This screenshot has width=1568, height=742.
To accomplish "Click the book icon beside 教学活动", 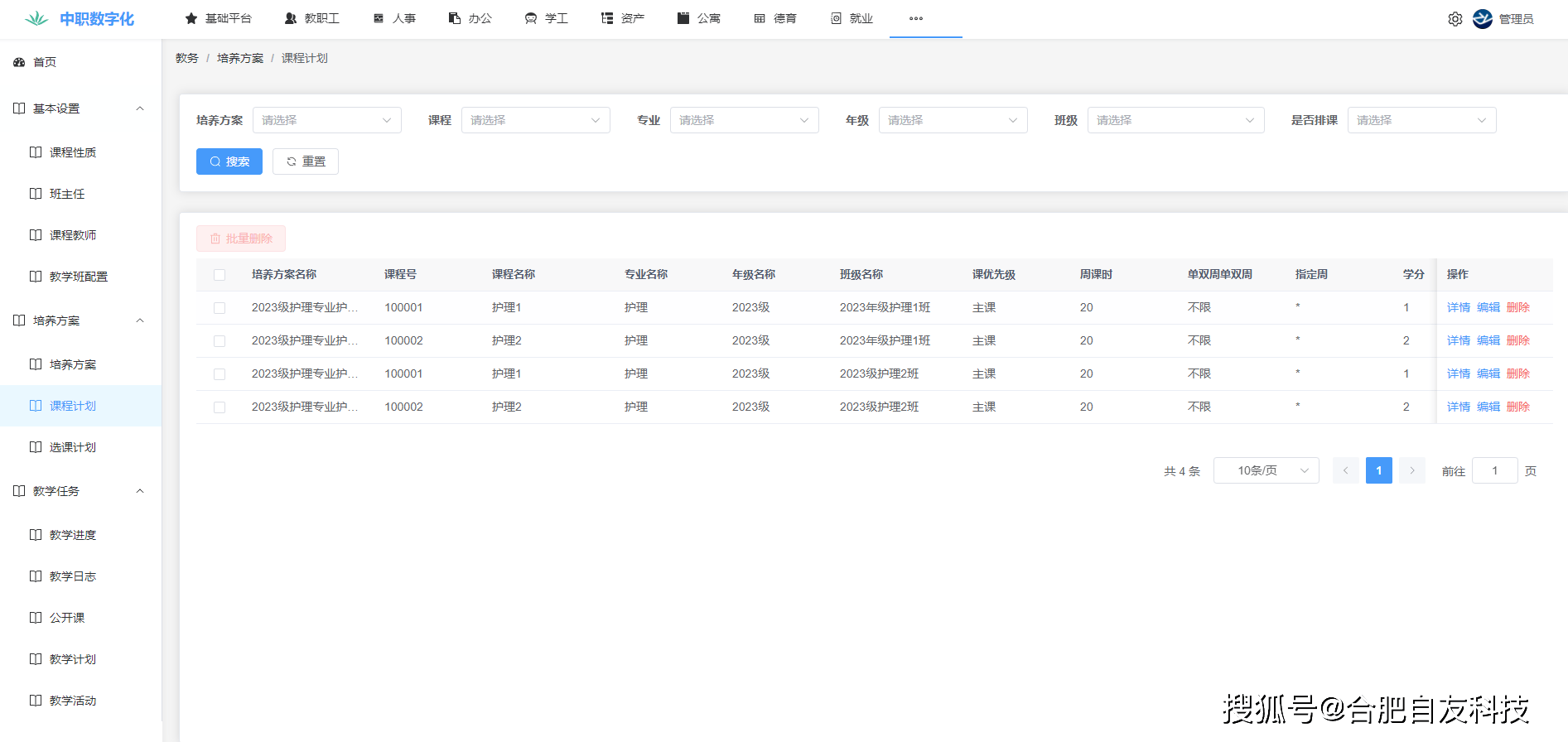I will point(36,701).
